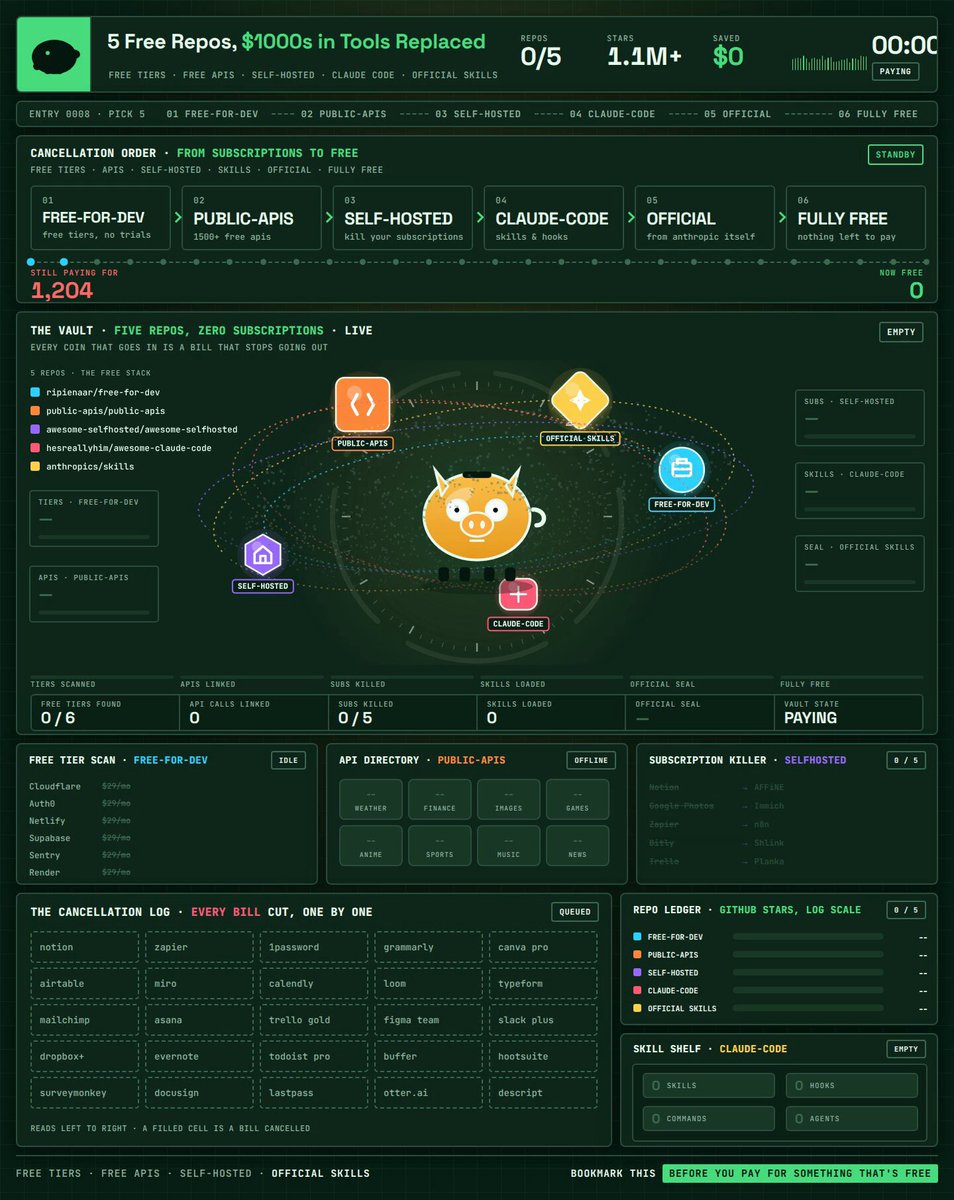Select the purple SELF-HOSTED house icon
The width and height of the screenshot is (954, 1200).
[262, 555]
